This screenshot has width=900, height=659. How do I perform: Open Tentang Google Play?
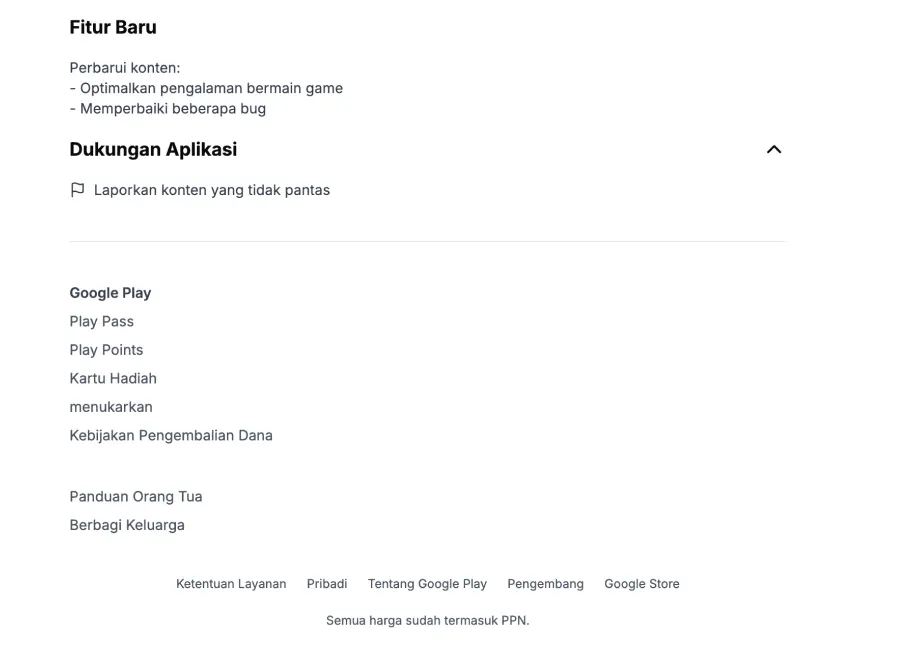pos(427,584)
